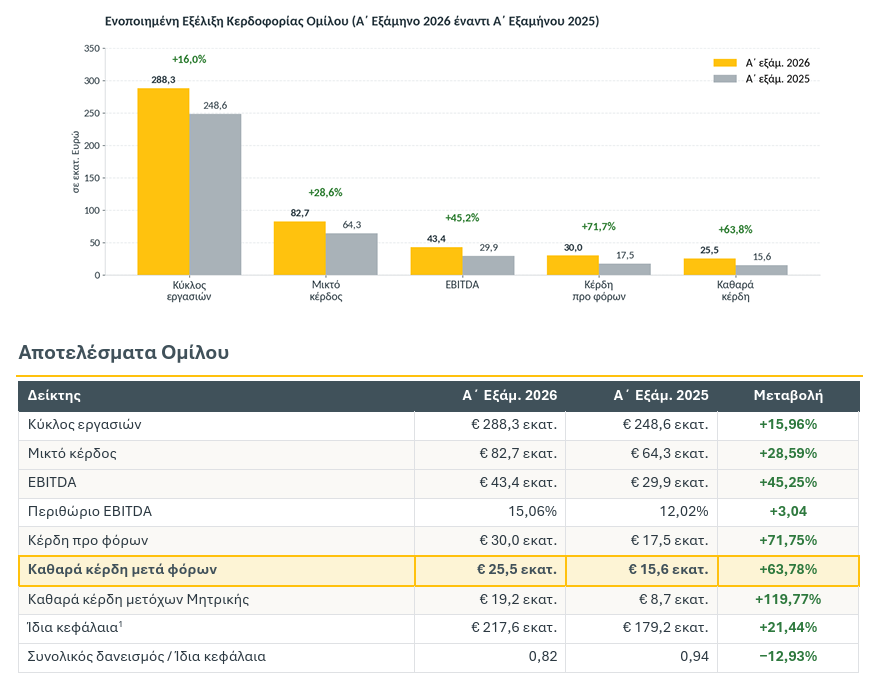Click the +71,75% change cell
The height and width of the screenshot is (674, 874).
coord(788,540)
